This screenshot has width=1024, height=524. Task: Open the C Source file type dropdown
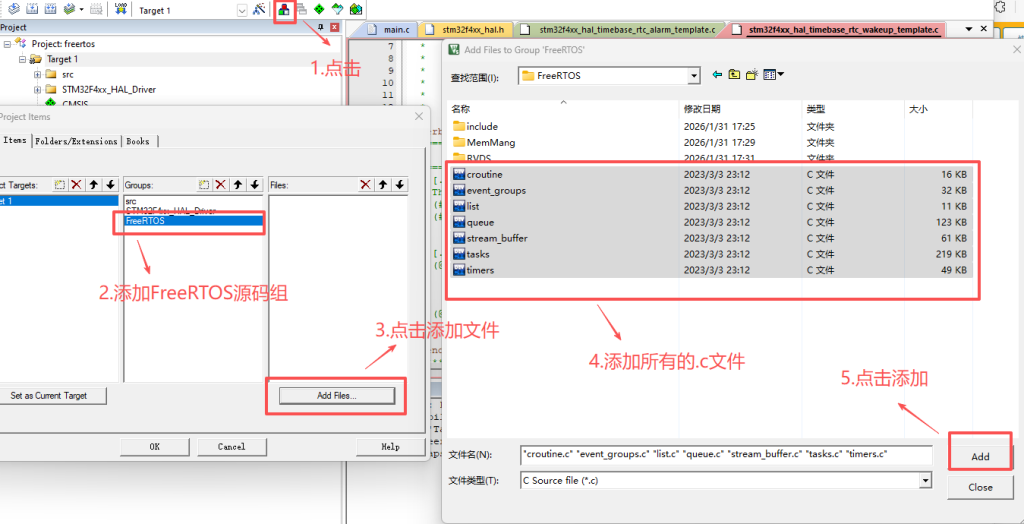click(x=925, y=480)
